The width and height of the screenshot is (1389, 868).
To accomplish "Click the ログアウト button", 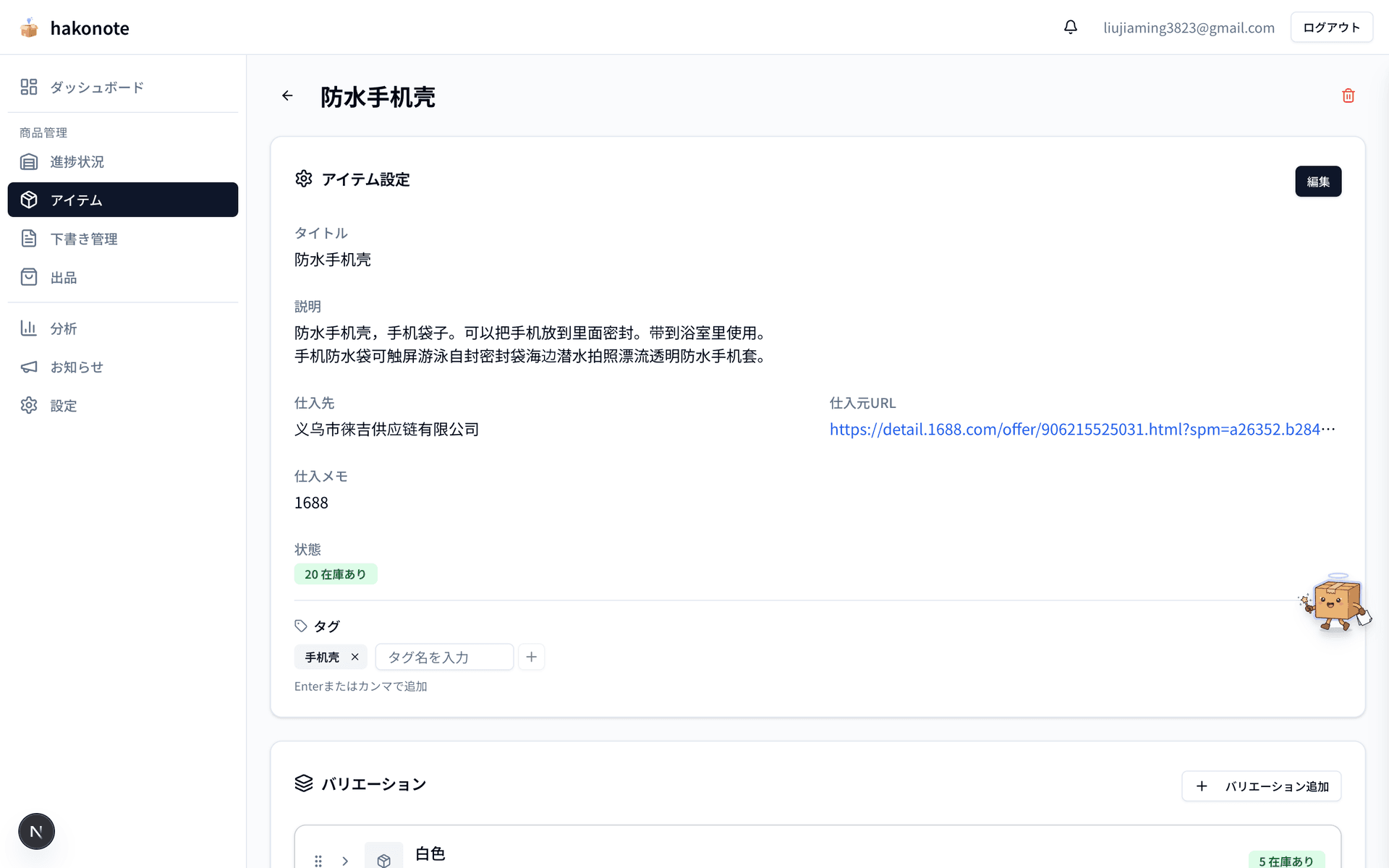I will pos(1331,27).
